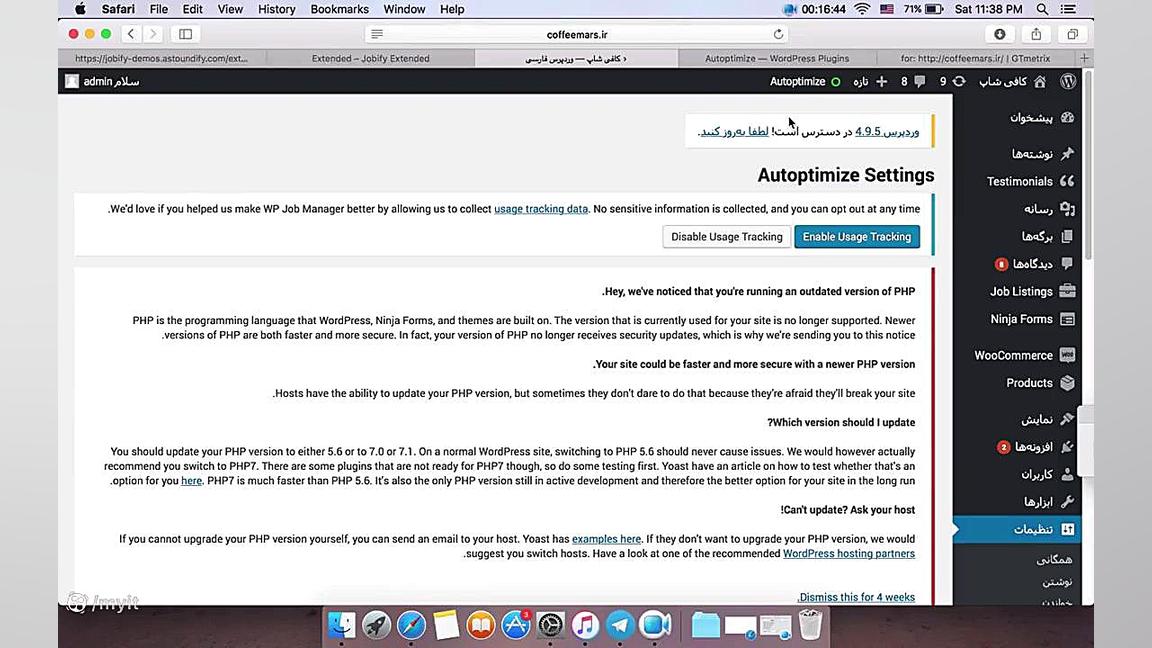Click the 'Autoptimize Settings' page heading
This screenshot has width=1152, height=648.
(846, 175)
